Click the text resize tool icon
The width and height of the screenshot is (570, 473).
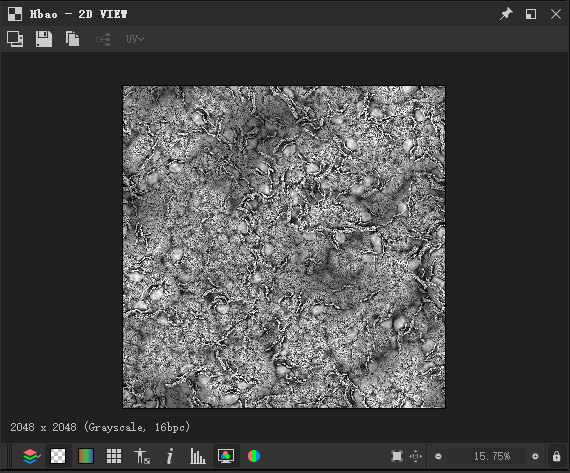[x=142, y=456]
